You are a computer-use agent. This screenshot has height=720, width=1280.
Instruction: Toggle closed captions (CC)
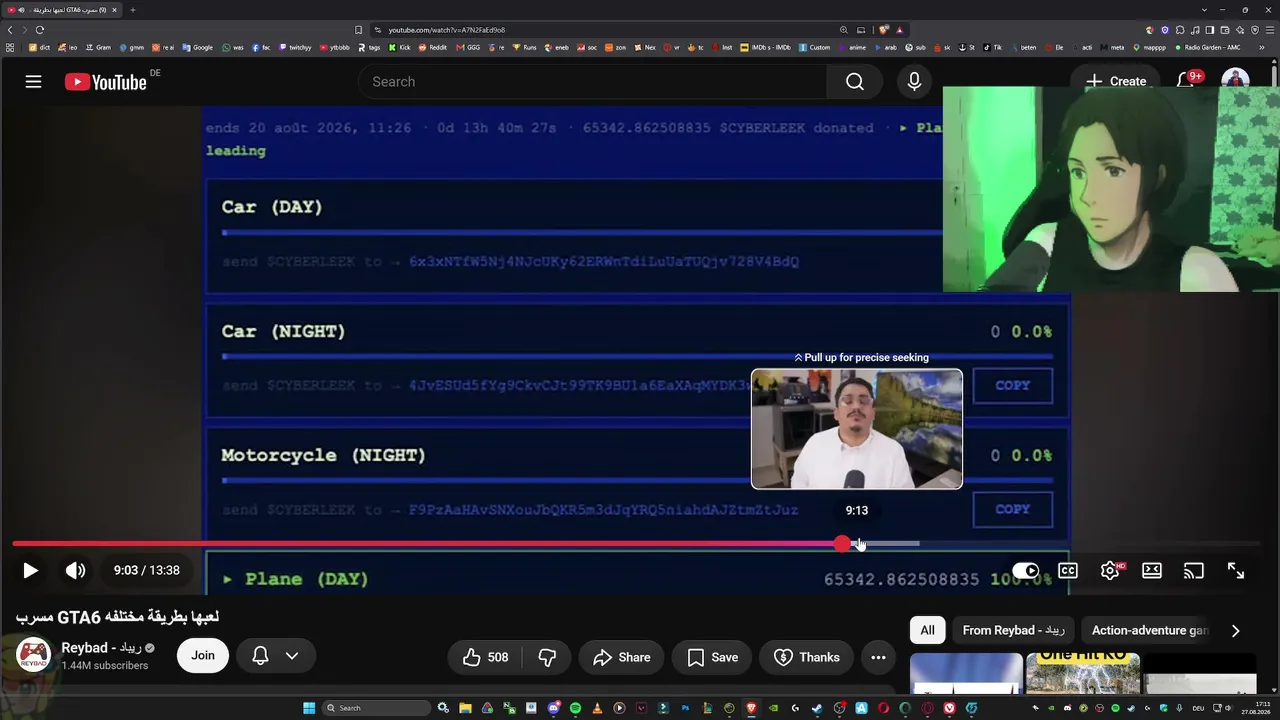point(1068,571)
